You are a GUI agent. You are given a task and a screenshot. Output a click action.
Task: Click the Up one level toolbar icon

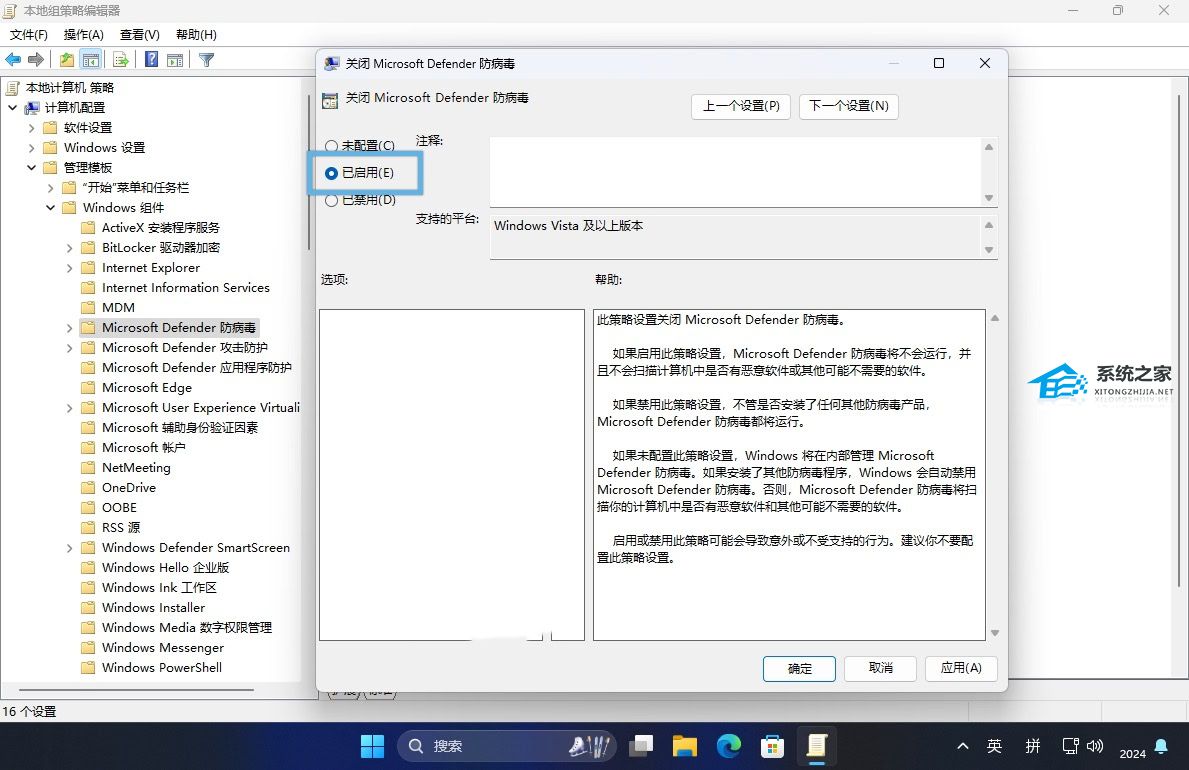pos(67,59)
